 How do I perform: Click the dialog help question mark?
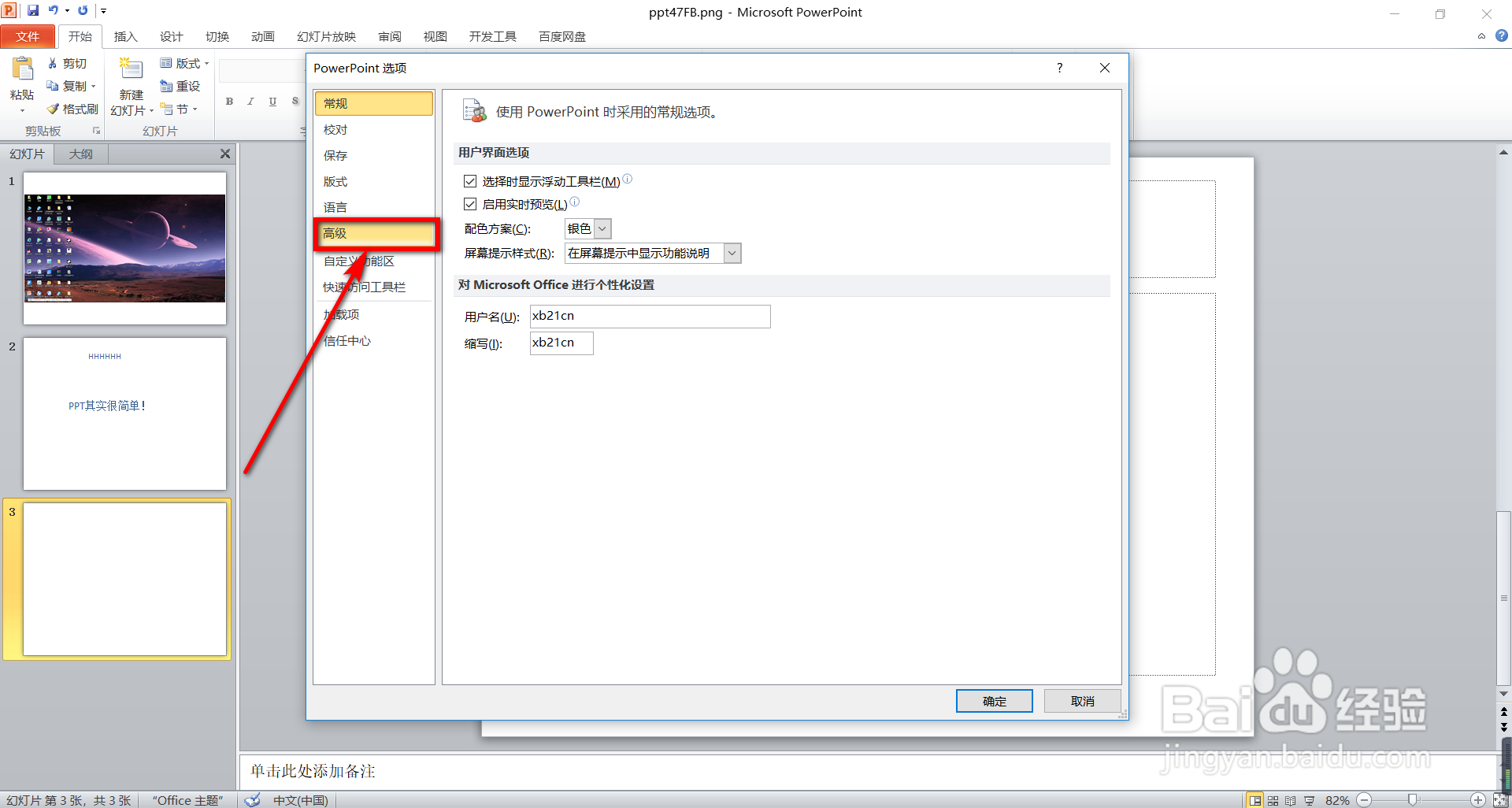pyautogui.click(x=1060, y=68)
